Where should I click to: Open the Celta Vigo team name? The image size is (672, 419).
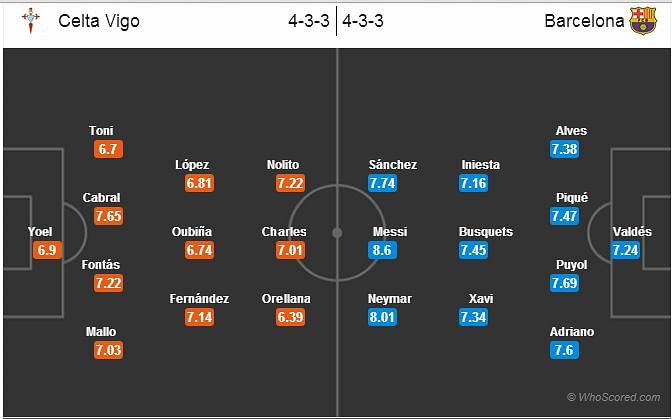tap(99, 21)
